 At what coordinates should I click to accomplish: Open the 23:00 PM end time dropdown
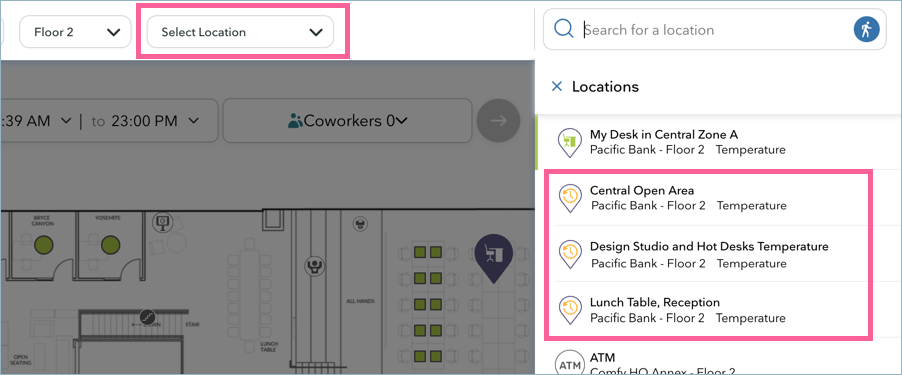154,121
